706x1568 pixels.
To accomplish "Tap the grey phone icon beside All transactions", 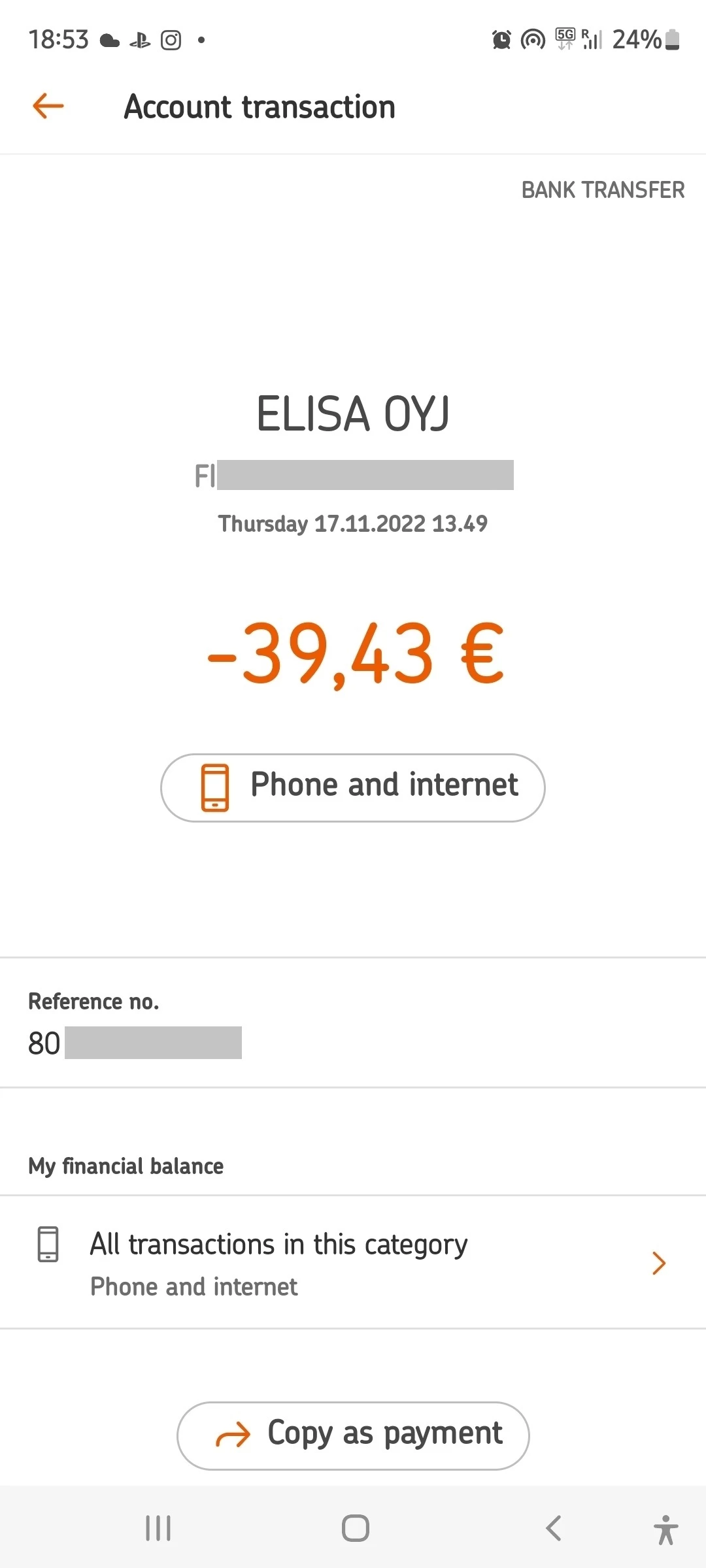I will (x=48, y=1244).
